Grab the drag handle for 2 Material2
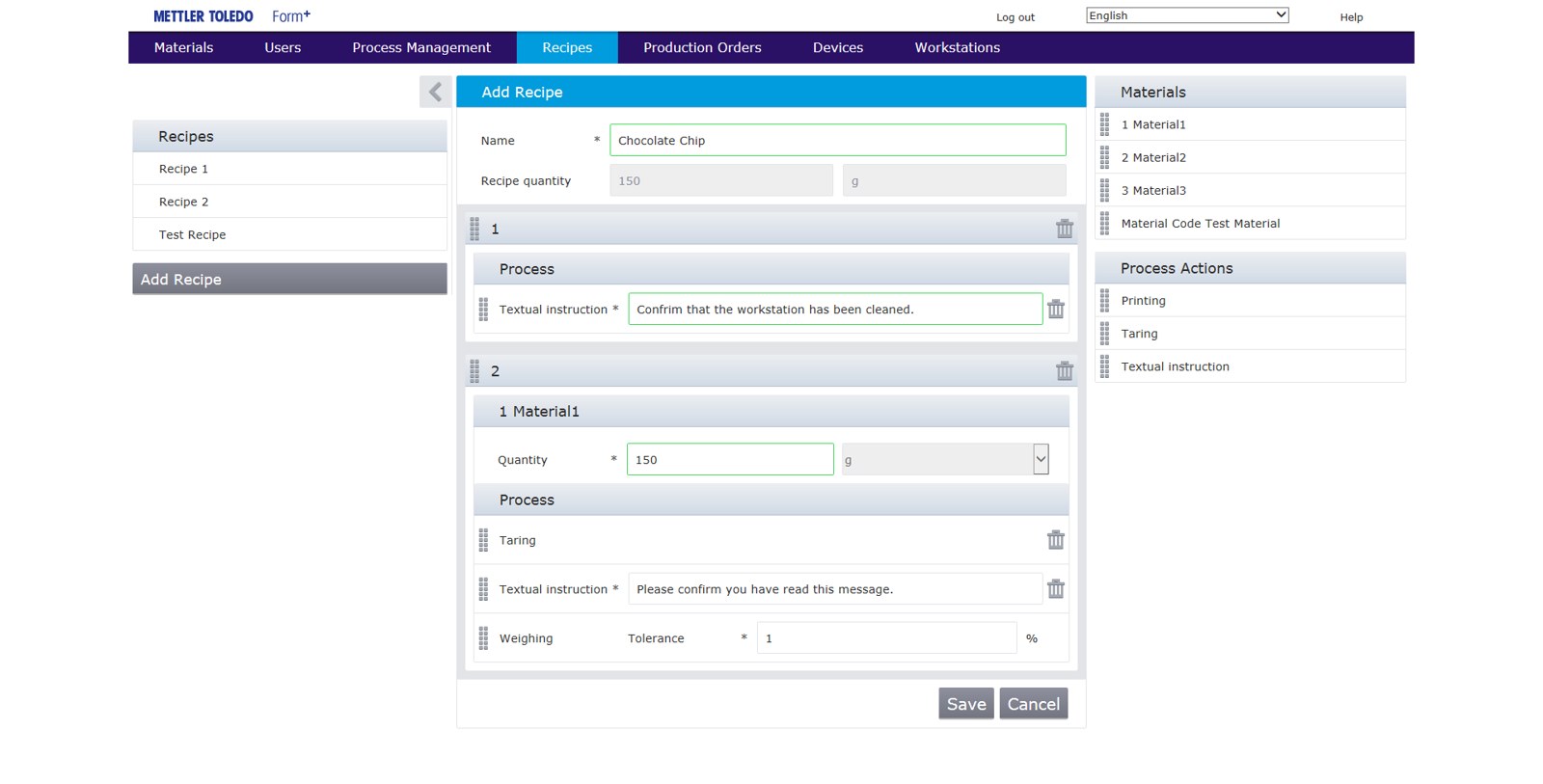Image resolution: width=1543 pixels, height=784 pixels. tap(1104, 157)
